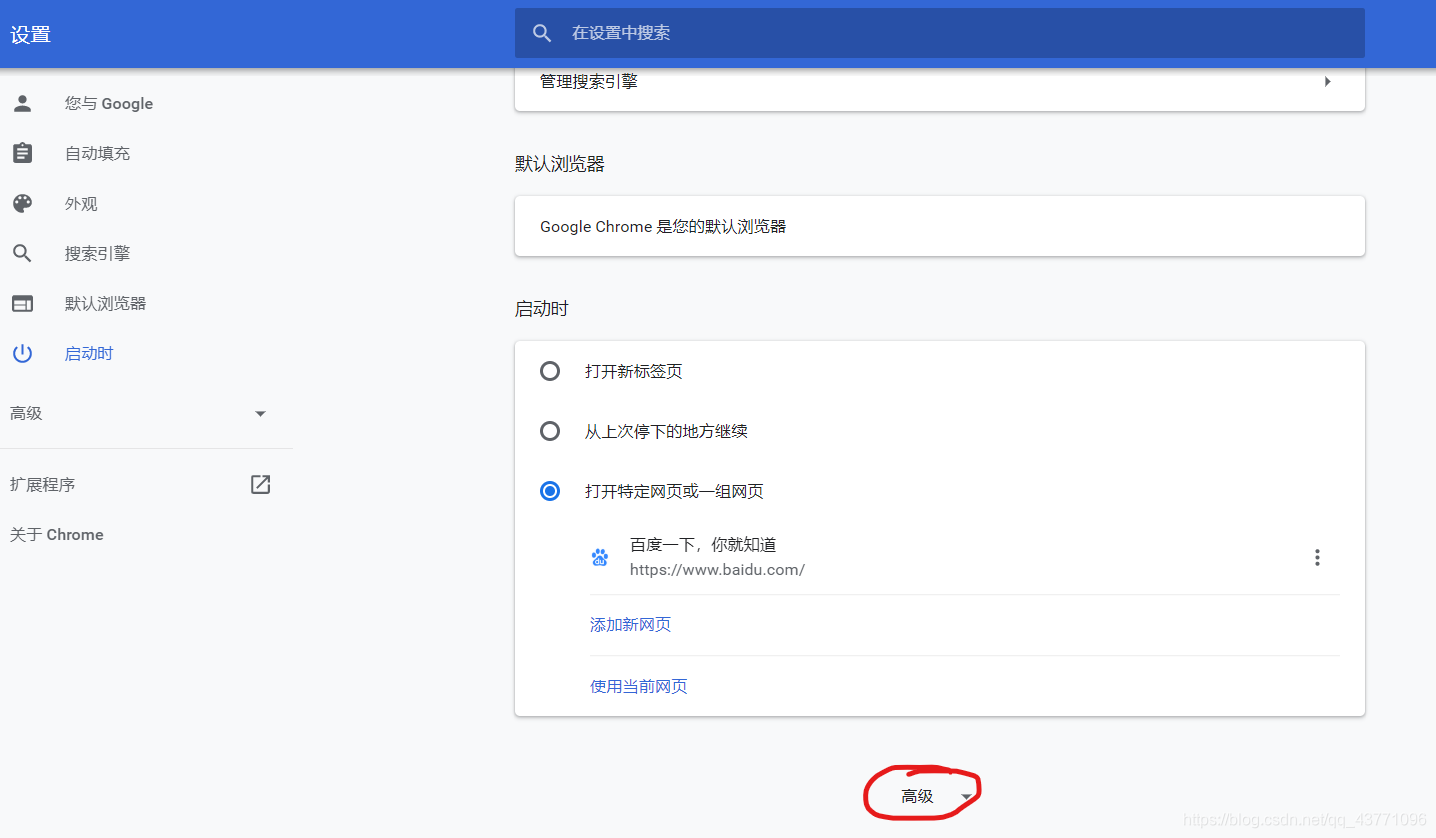Image resolution: width=1436 pixels, height=838 pixels.
Task: Open the 默认浏览器 sidebar item
Action: pos(105,303)
